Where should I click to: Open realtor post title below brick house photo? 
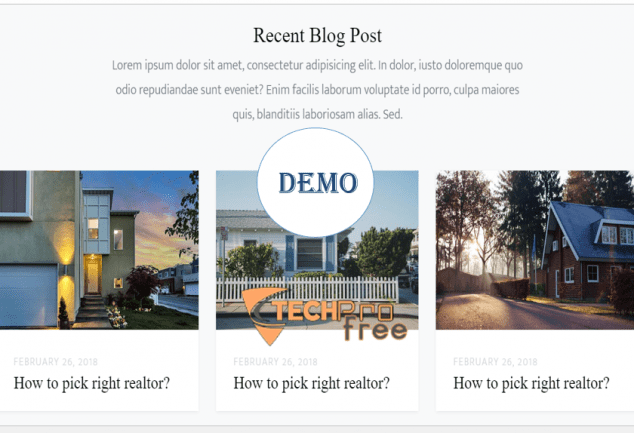click(531, 383)
